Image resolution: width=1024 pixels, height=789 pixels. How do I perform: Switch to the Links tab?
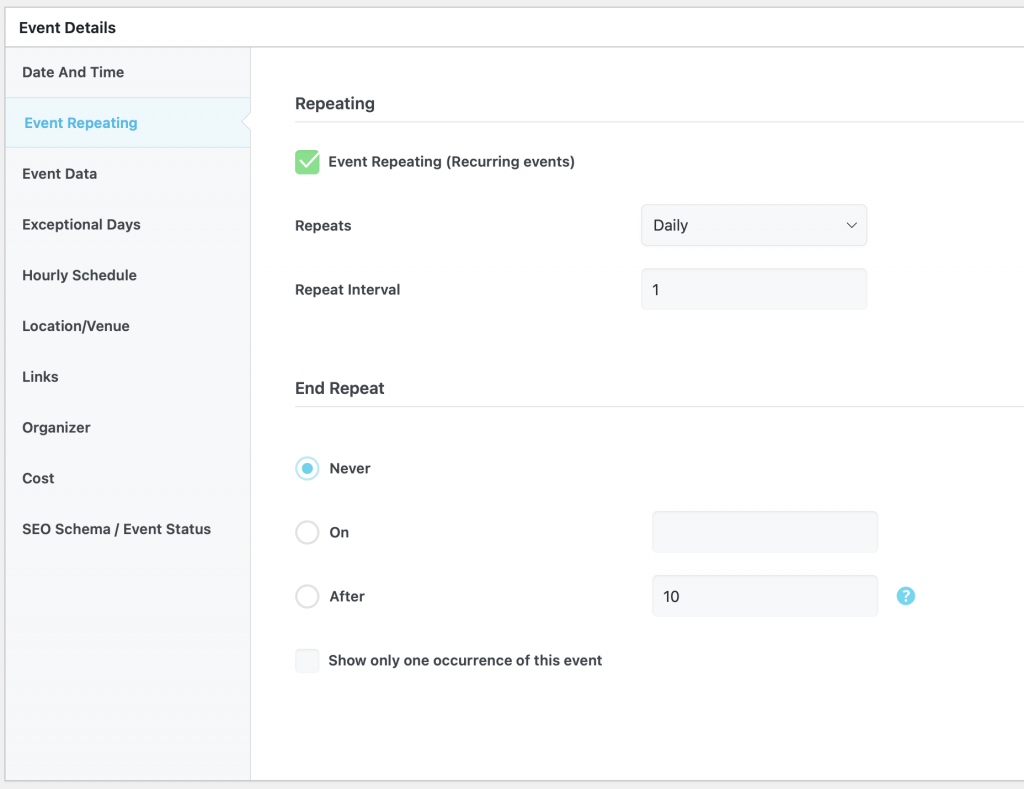coord(40,377)
